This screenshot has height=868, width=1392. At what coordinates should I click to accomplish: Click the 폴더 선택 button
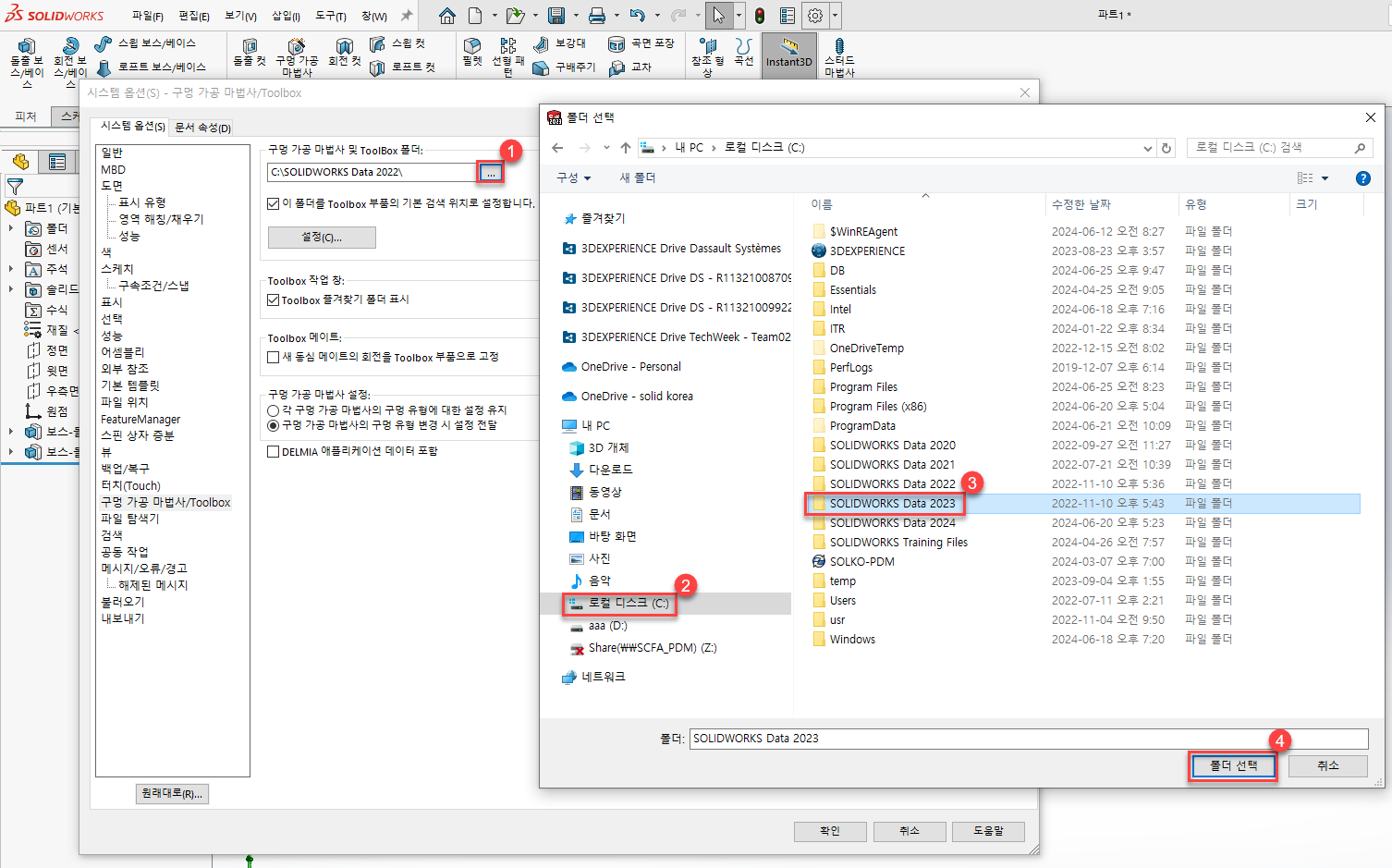click(1233, 765)
